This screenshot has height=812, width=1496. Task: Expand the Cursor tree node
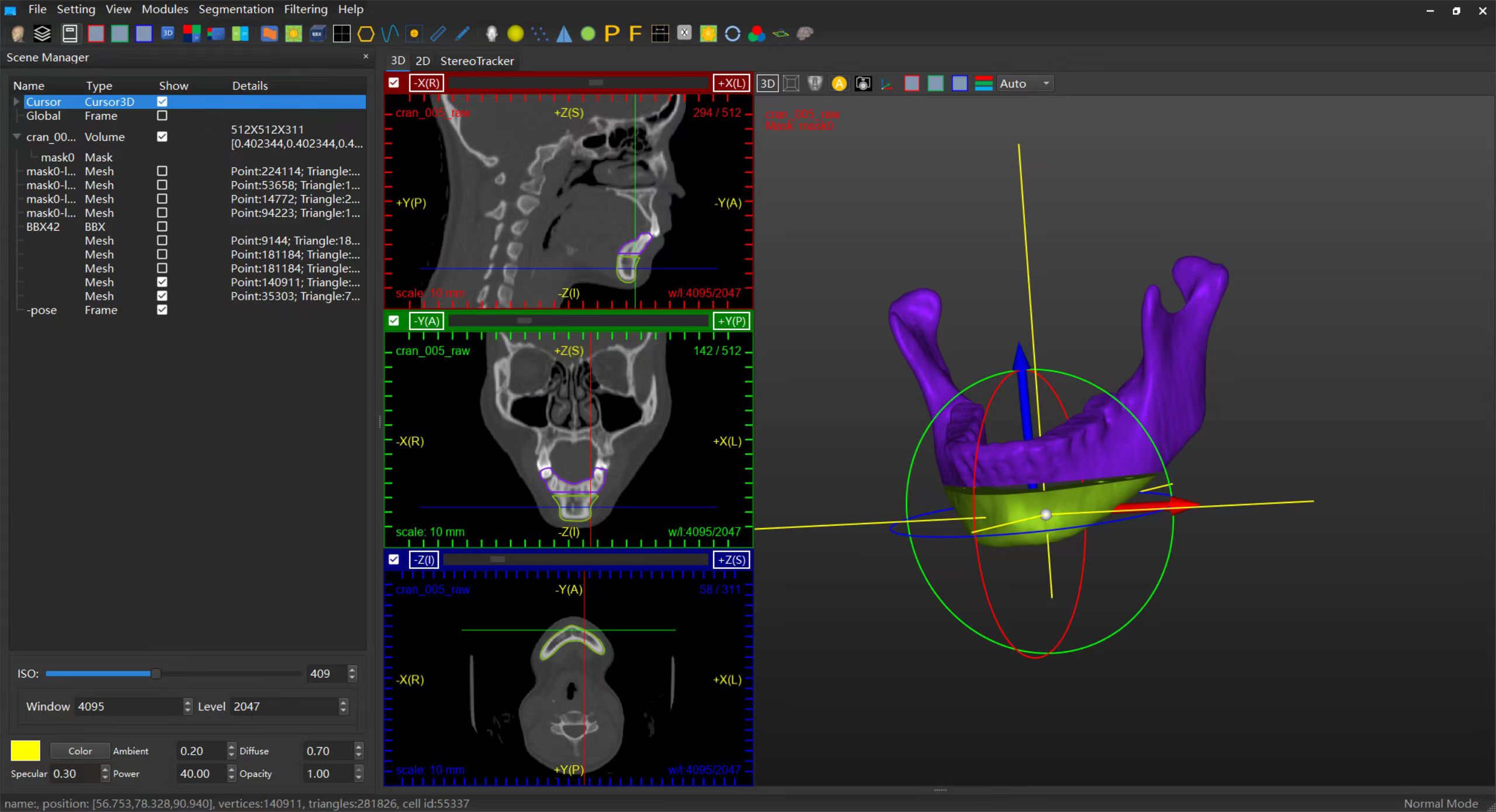point(16,102)
